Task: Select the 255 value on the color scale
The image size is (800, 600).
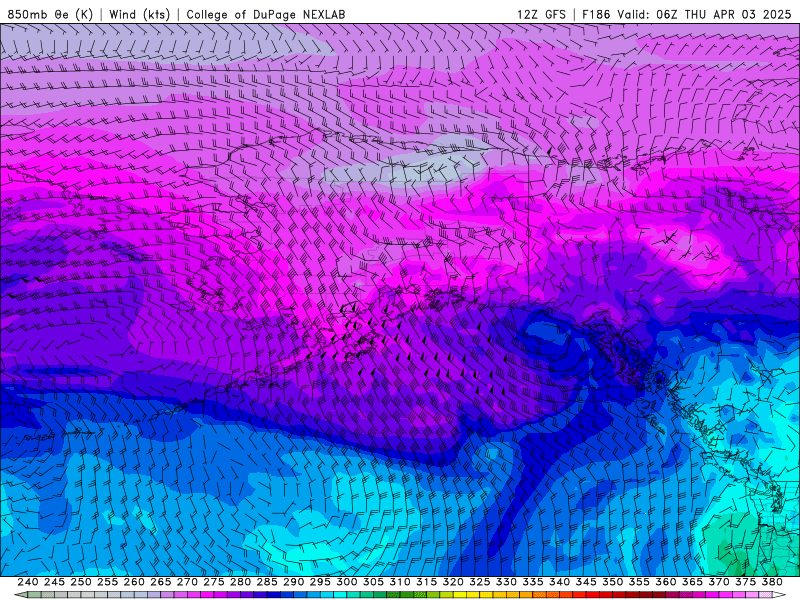Action: point(107,582)
